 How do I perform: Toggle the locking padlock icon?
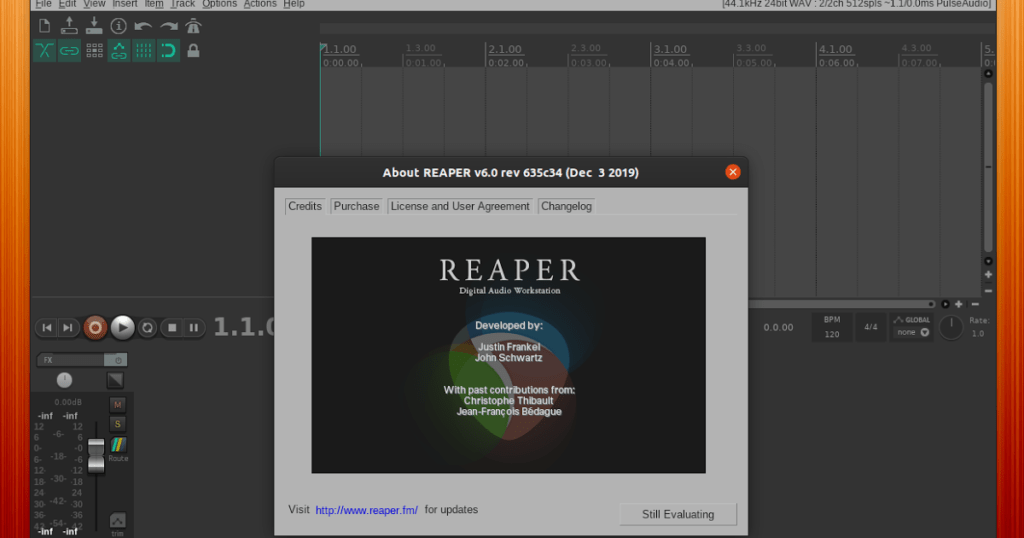pyautogui.click(x=193, y=50)
